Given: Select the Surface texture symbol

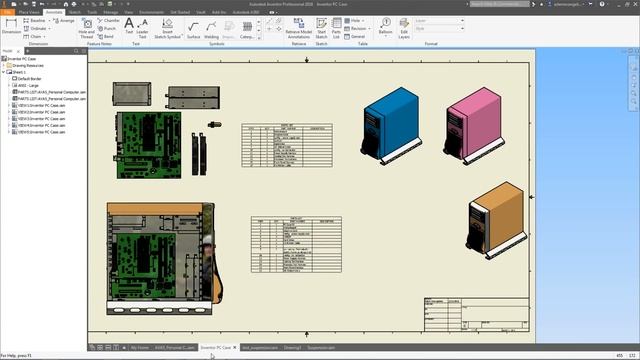Looking at the screenshot, I should point(193,30).
